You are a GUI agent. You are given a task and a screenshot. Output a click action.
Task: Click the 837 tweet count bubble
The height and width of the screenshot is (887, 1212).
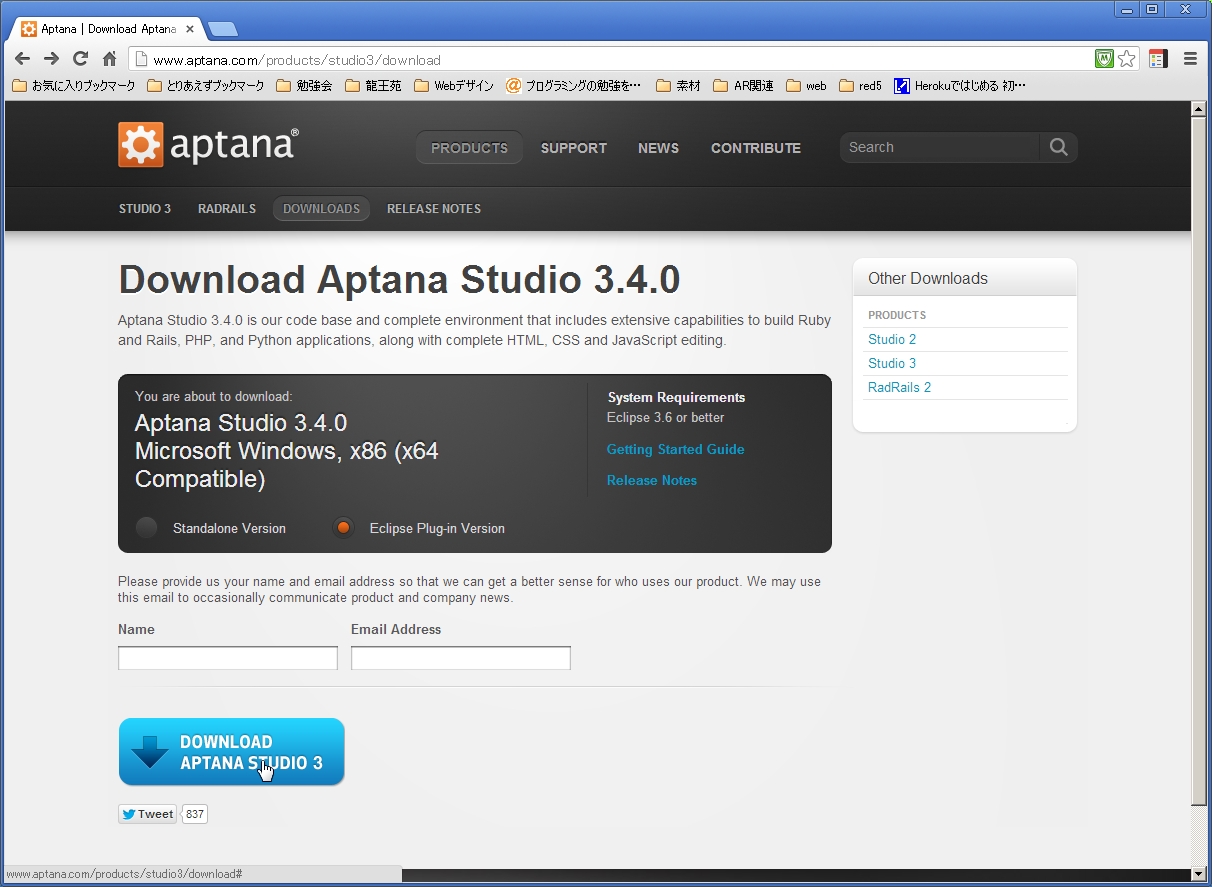coord(195,814)
